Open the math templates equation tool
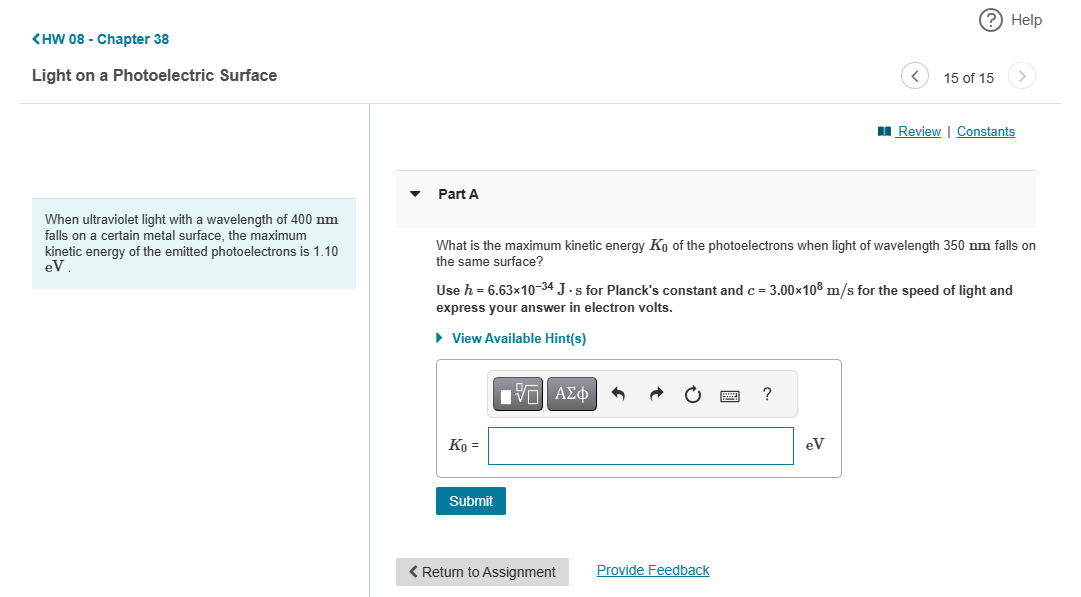 (517, 393)
